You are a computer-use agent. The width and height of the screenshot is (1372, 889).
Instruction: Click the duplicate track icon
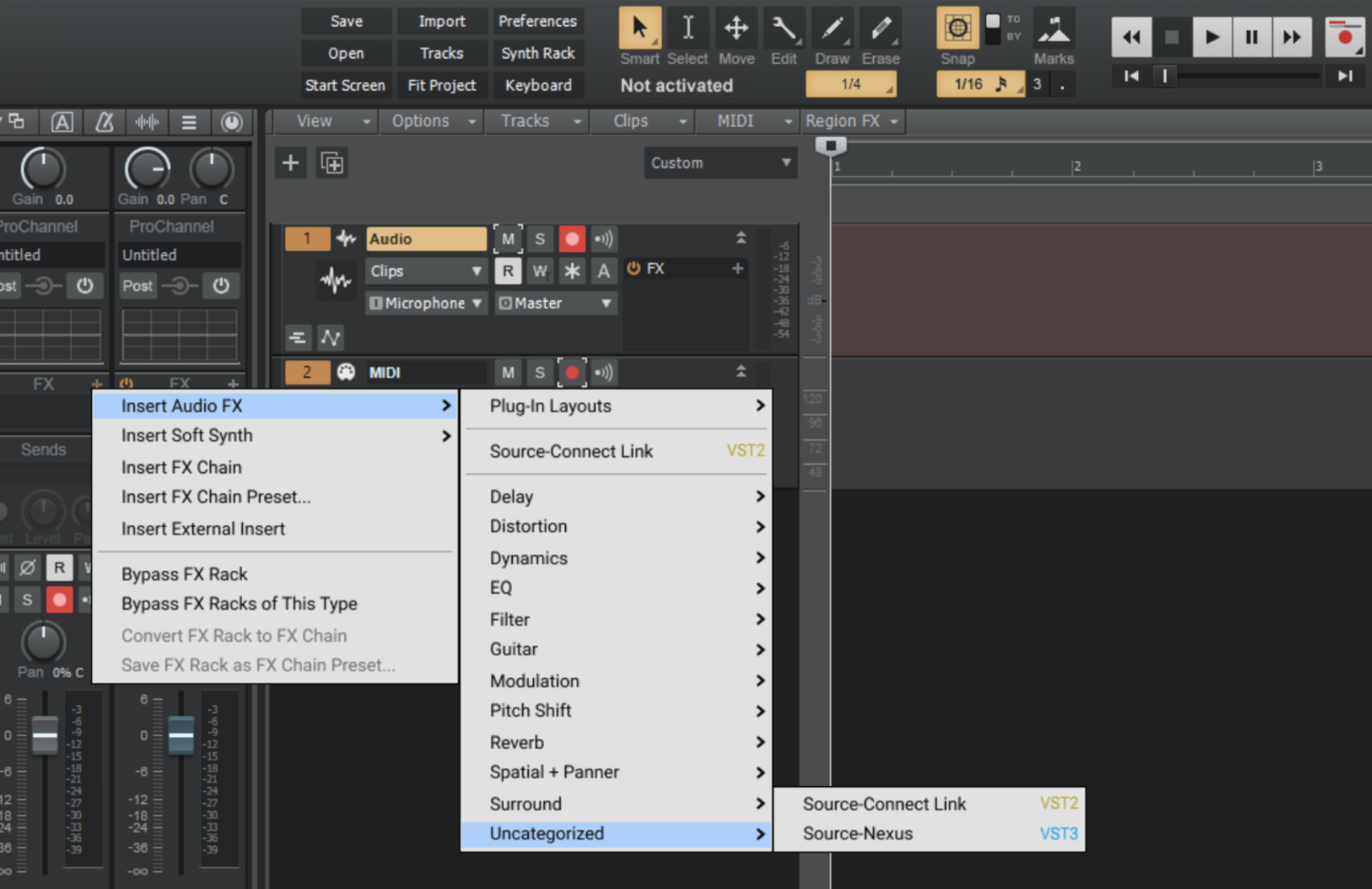(332, 162)
